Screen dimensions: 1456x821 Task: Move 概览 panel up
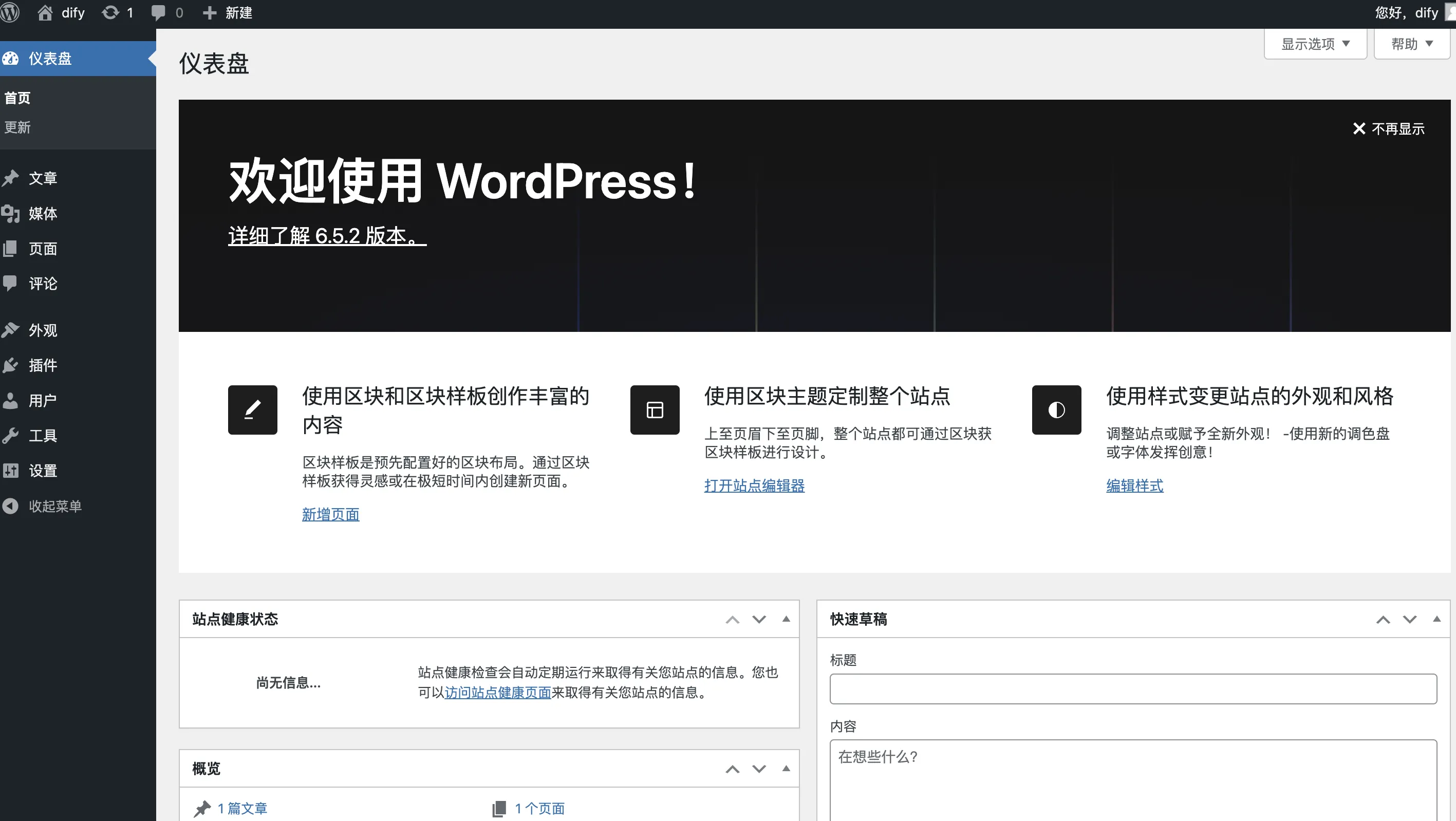coord(733,769)
